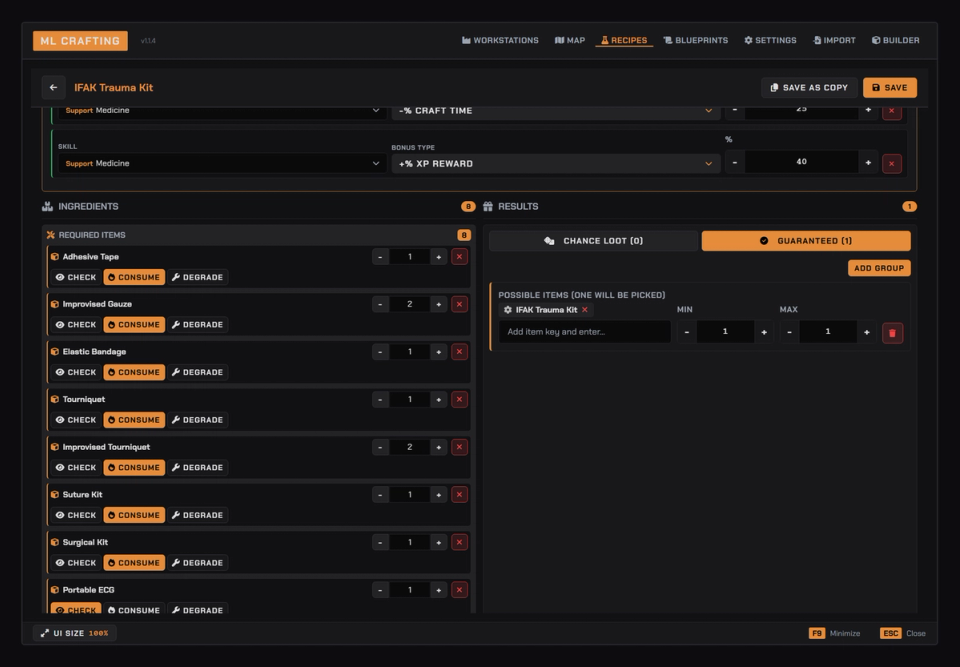Set Surgical Kit to Degrade mode

pyautogui.click(x=197, y=563)
